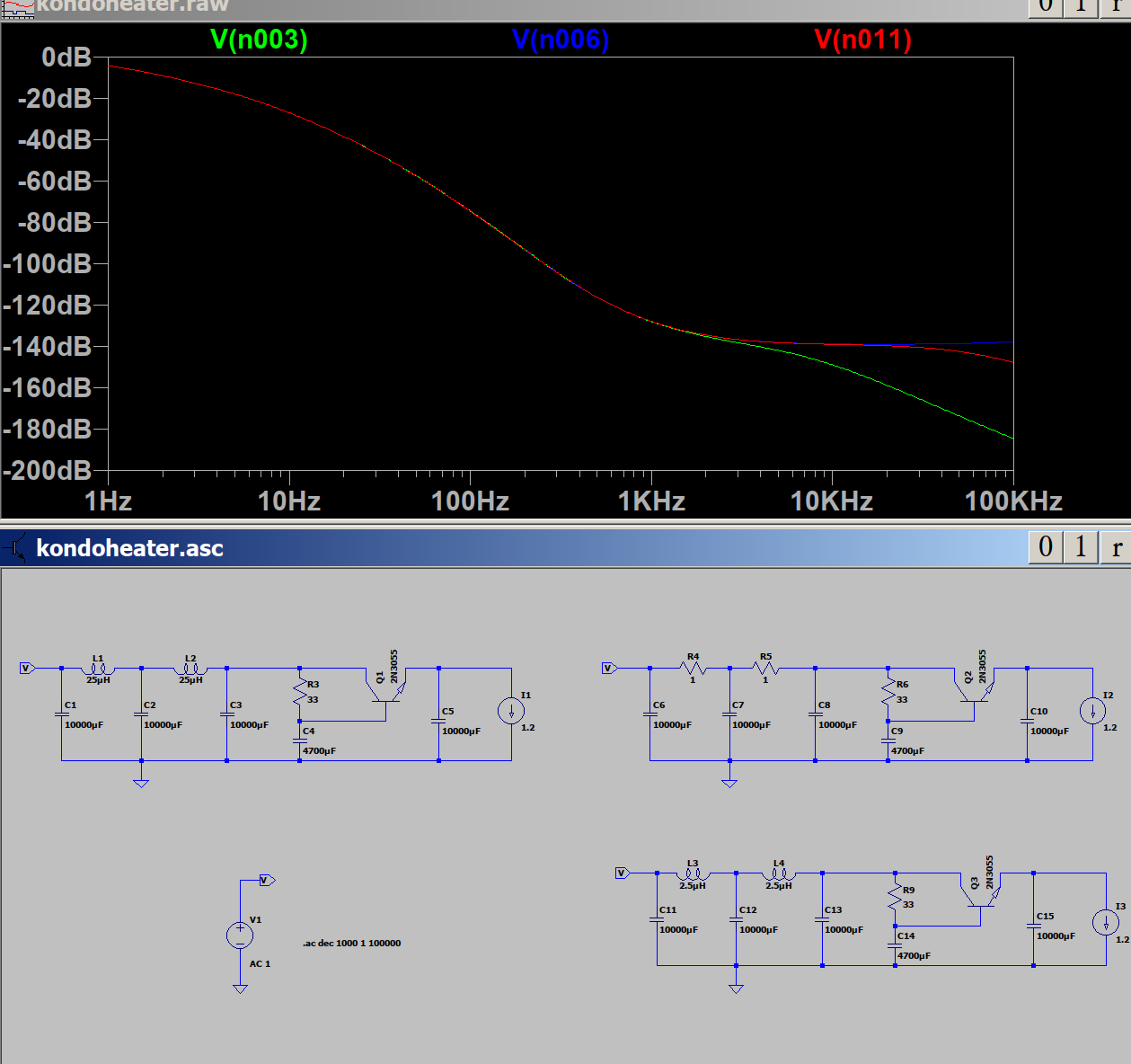The width and height of the screenshot is (1131, 1064).
Task: Click the kondoheater.asc schematic window icon
Action: click(x=15, y=547)
